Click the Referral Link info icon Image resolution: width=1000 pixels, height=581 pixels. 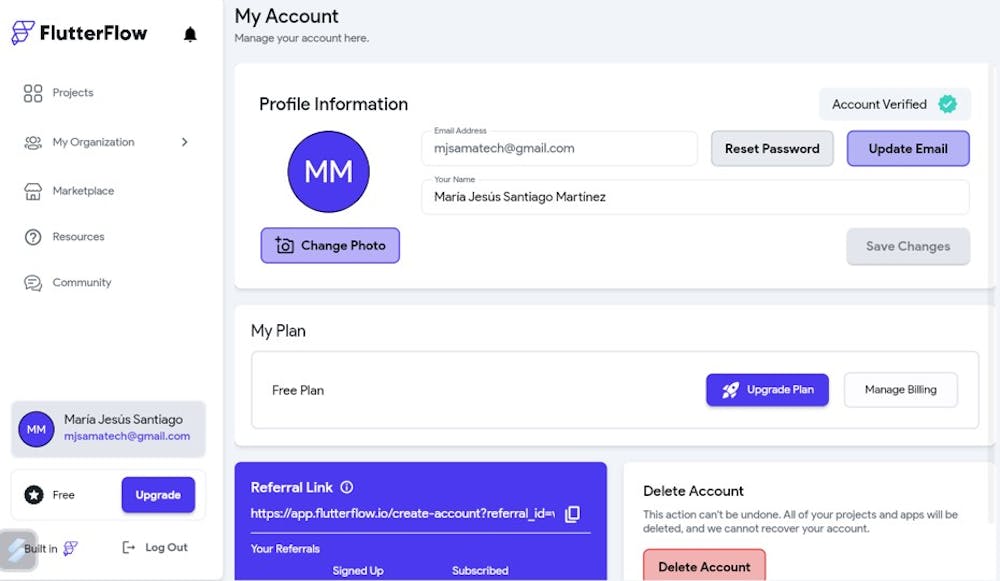[x=347, y=488]
